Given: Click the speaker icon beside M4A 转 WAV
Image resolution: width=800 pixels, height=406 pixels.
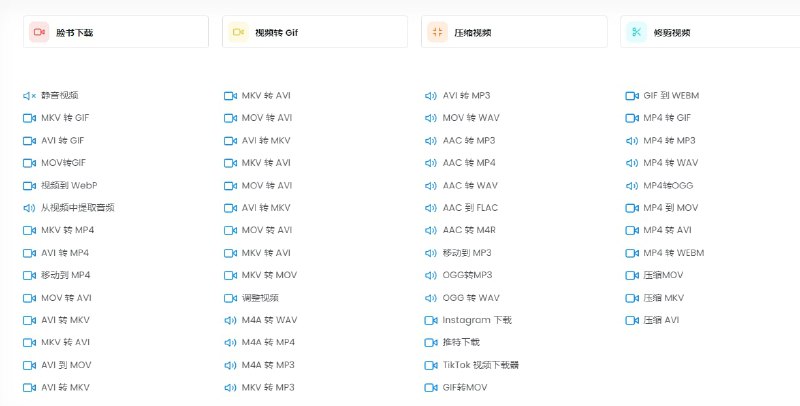Looking at the screenshot, I should pos(230,320).
